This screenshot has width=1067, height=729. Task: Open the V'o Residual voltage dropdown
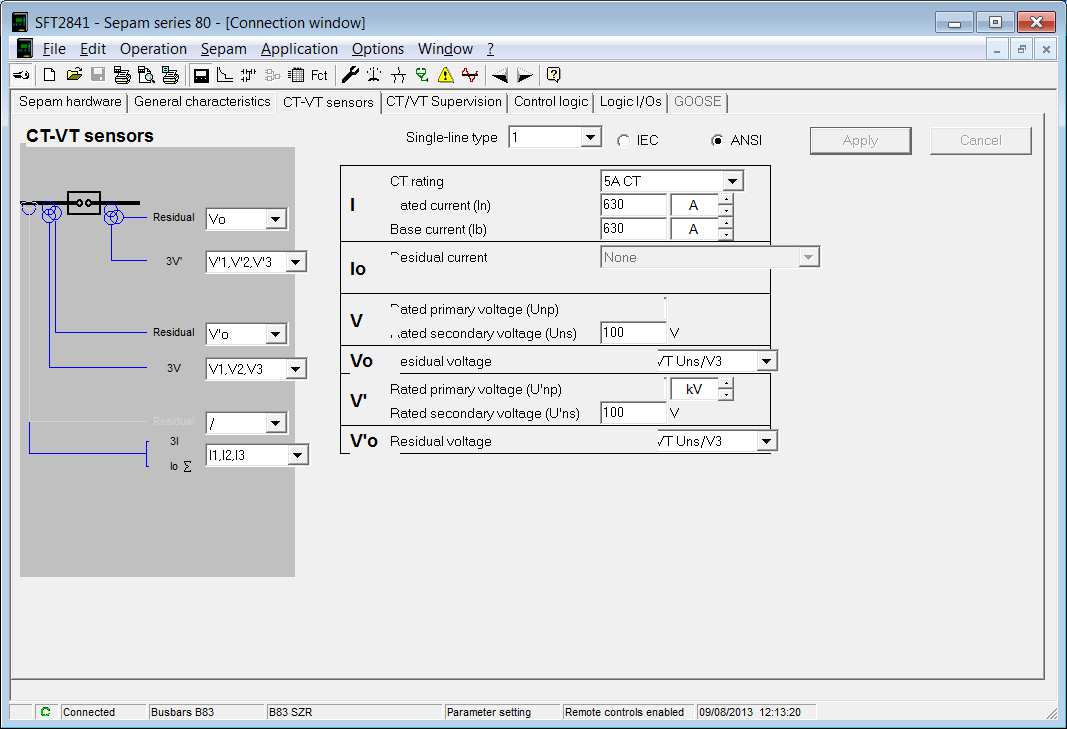[766, 441]
